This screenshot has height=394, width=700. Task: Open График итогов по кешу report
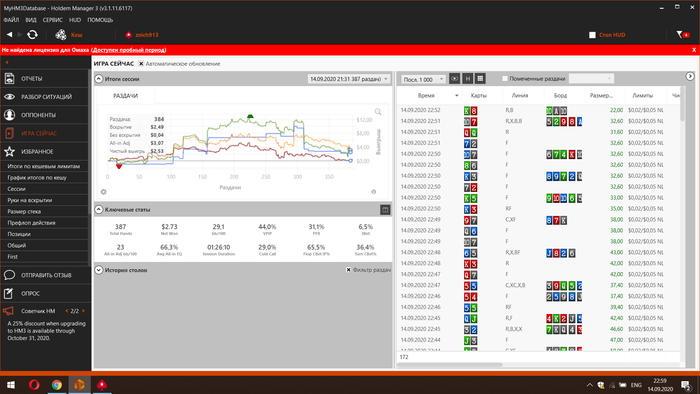point(37,178)
